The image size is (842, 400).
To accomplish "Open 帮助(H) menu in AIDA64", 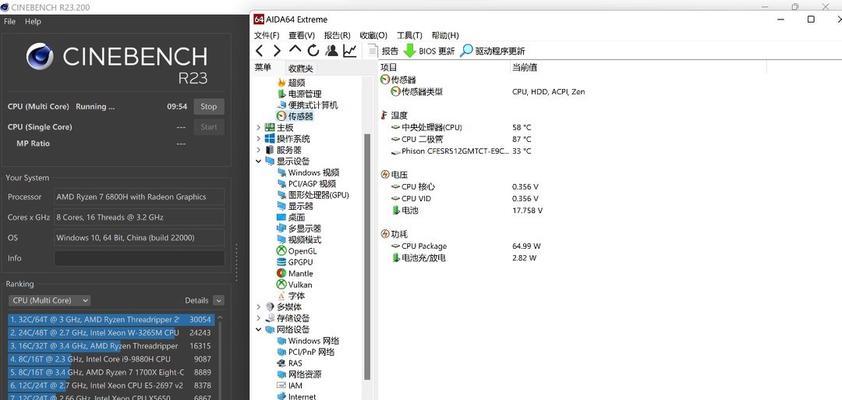I will click(x=445, y=35).
